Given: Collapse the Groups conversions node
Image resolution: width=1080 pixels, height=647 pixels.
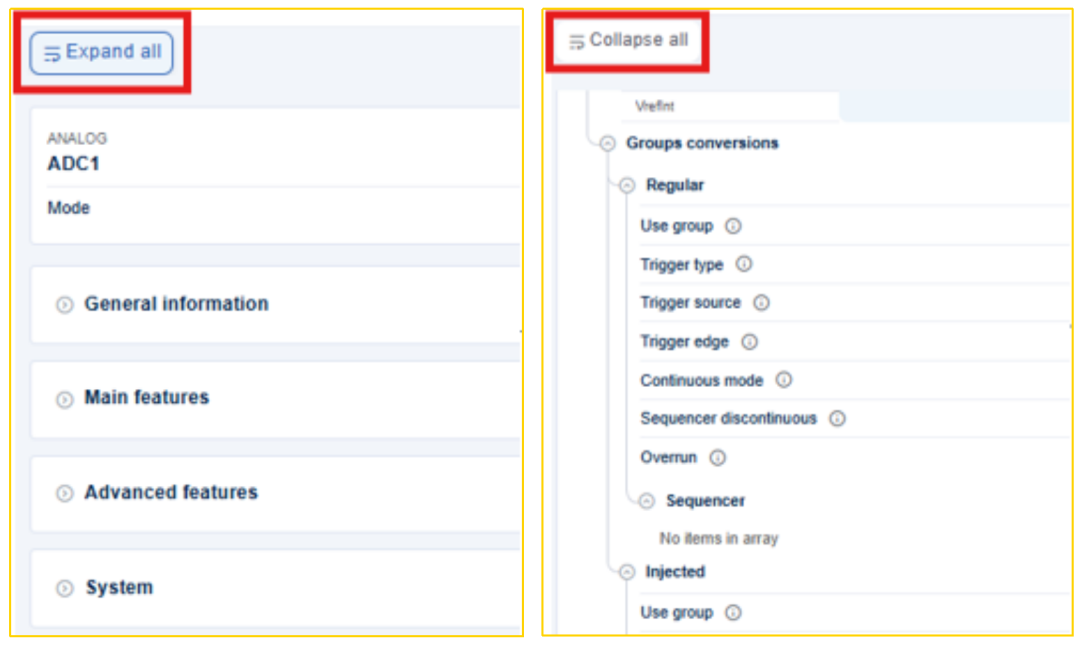Looking at the screenshot, I should [608, 143].
